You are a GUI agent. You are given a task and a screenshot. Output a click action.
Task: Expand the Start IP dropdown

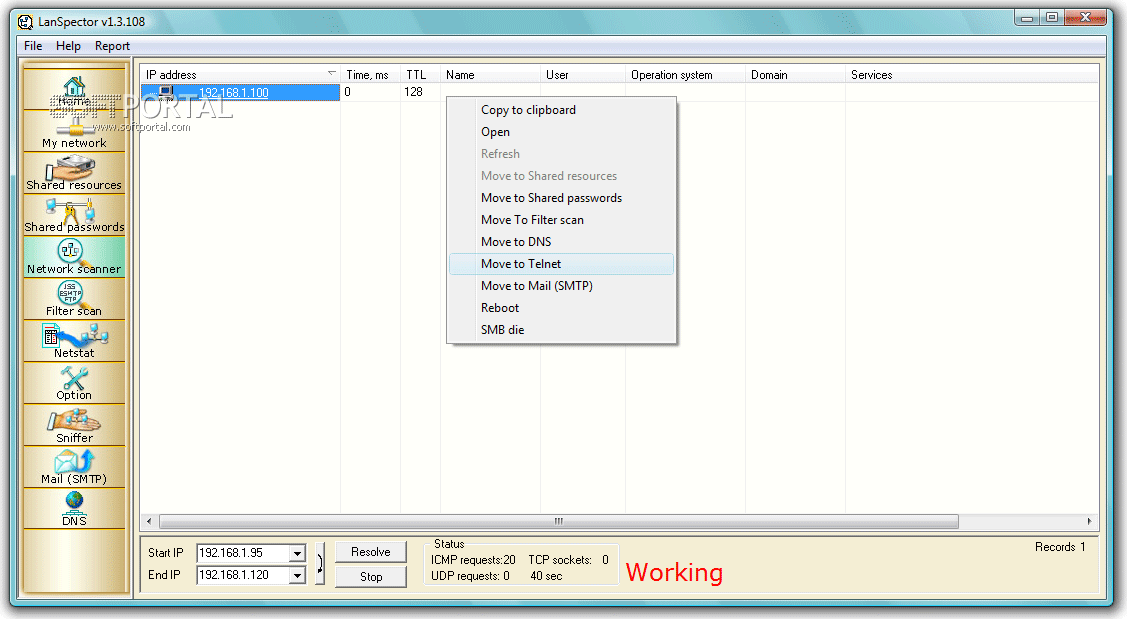[x=297, y=554]
